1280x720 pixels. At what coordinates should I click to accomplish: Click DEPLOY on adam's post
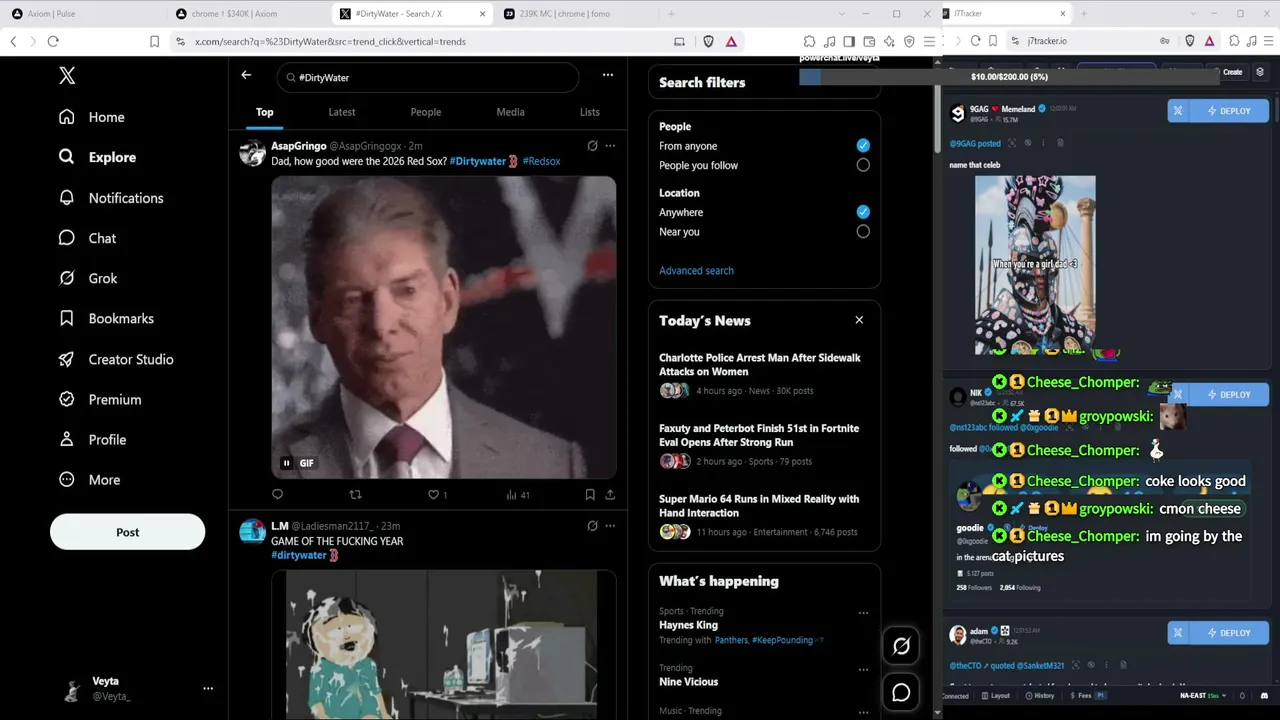1229,633
